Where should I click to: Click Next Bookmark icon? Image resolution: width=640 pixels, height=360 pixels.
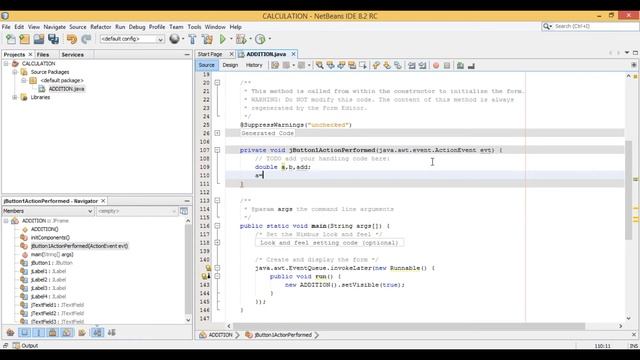click(x=387, y=65)
